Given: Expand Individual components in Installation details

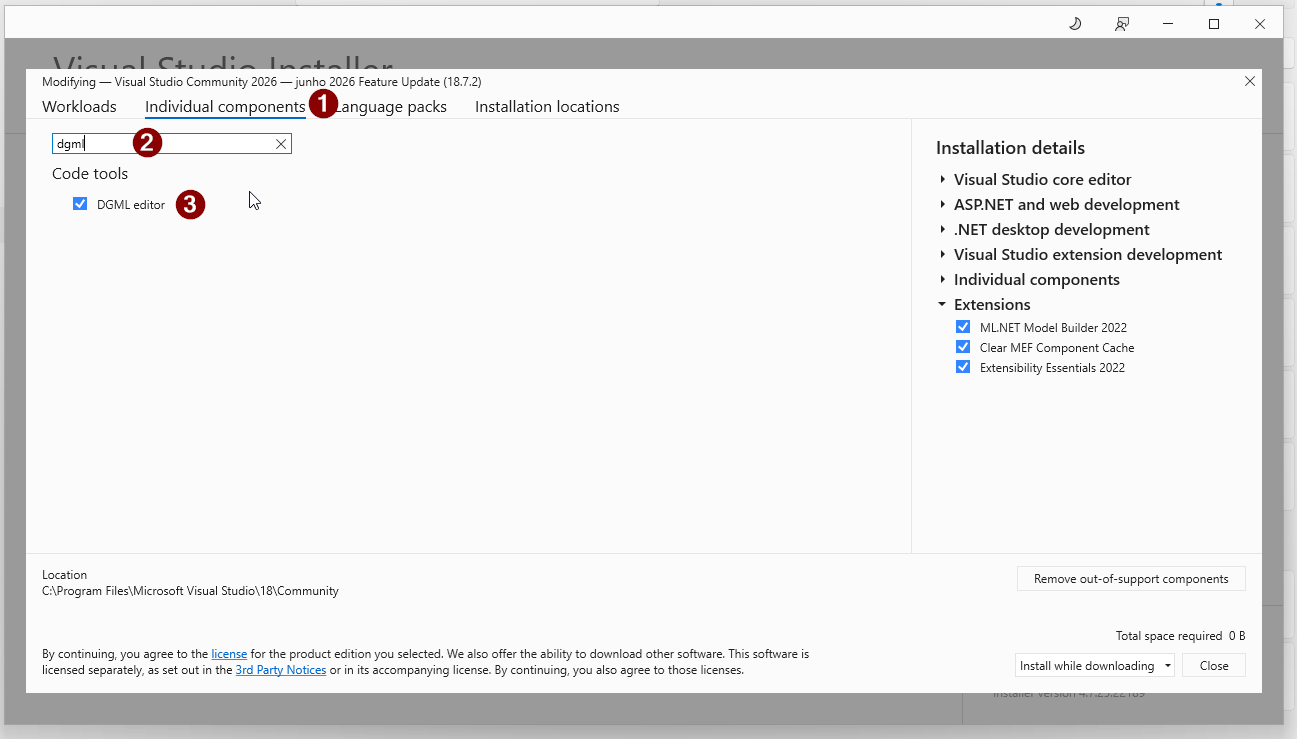Looking at the screenshot, I should click(942, 280).
